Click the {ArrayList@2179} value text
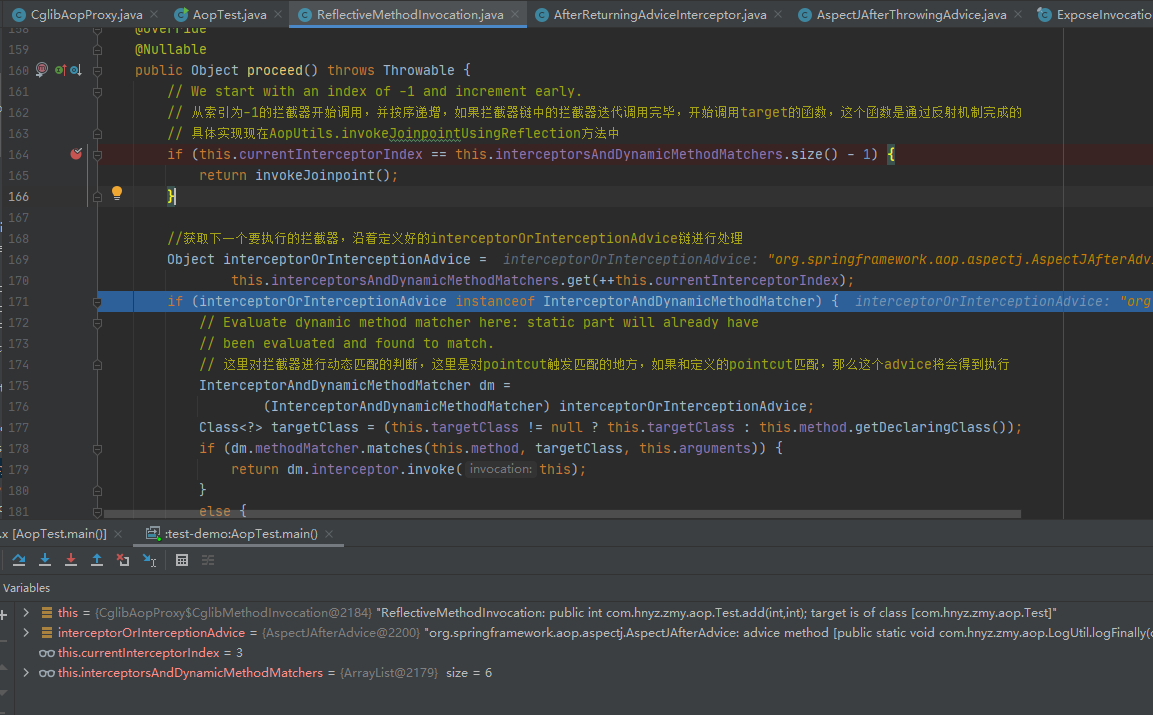Viewport: 1153px width, 715px height. pyautogui.click(x=388, y=673)
